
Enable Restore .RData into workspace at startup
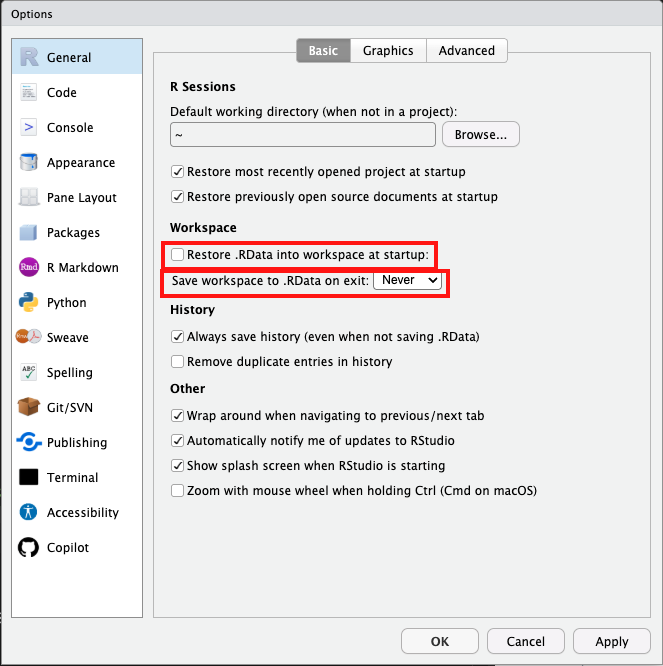178,255
